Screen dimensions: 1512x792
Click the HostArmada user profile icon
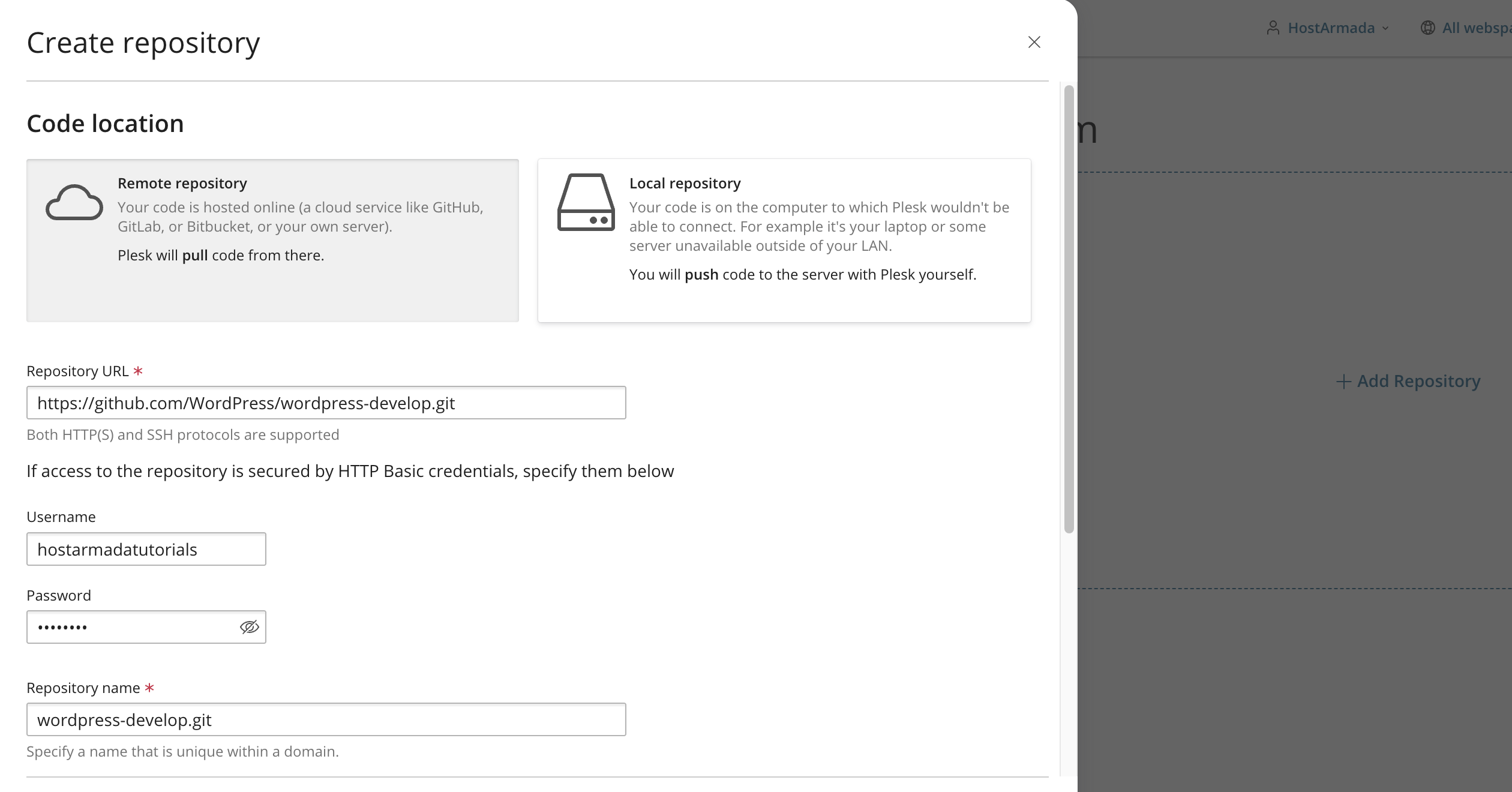coord(1273,28)
